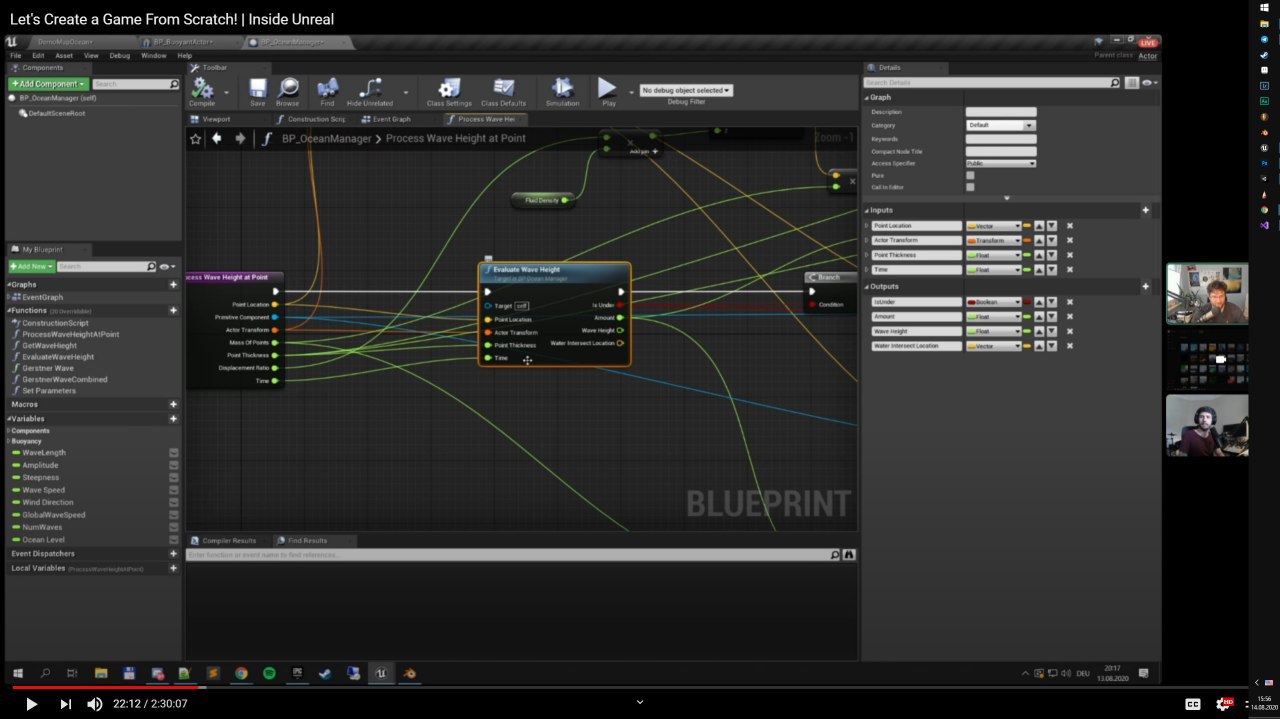The width and height of the screenshot is (1280, 719).
Task: Play the YouTube video
Action: tap(31, 704)
